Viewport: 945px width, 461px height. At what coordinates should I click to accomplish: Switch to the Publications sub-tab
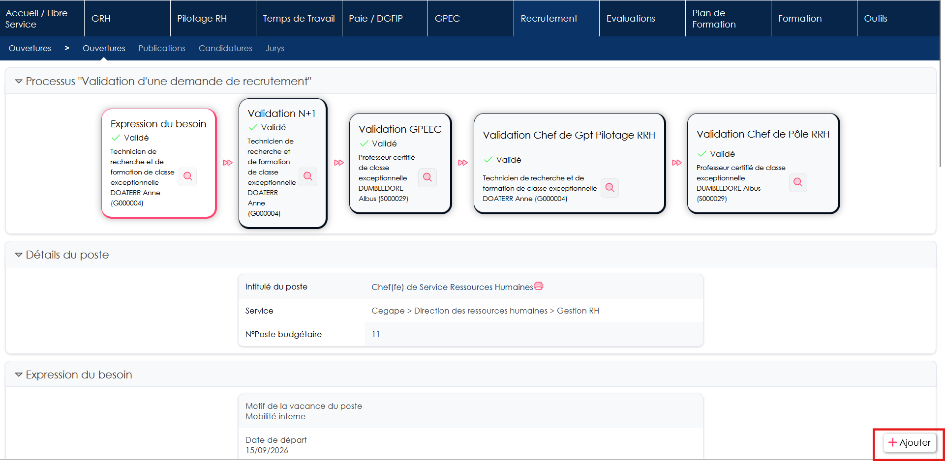(x=162, y=48)
